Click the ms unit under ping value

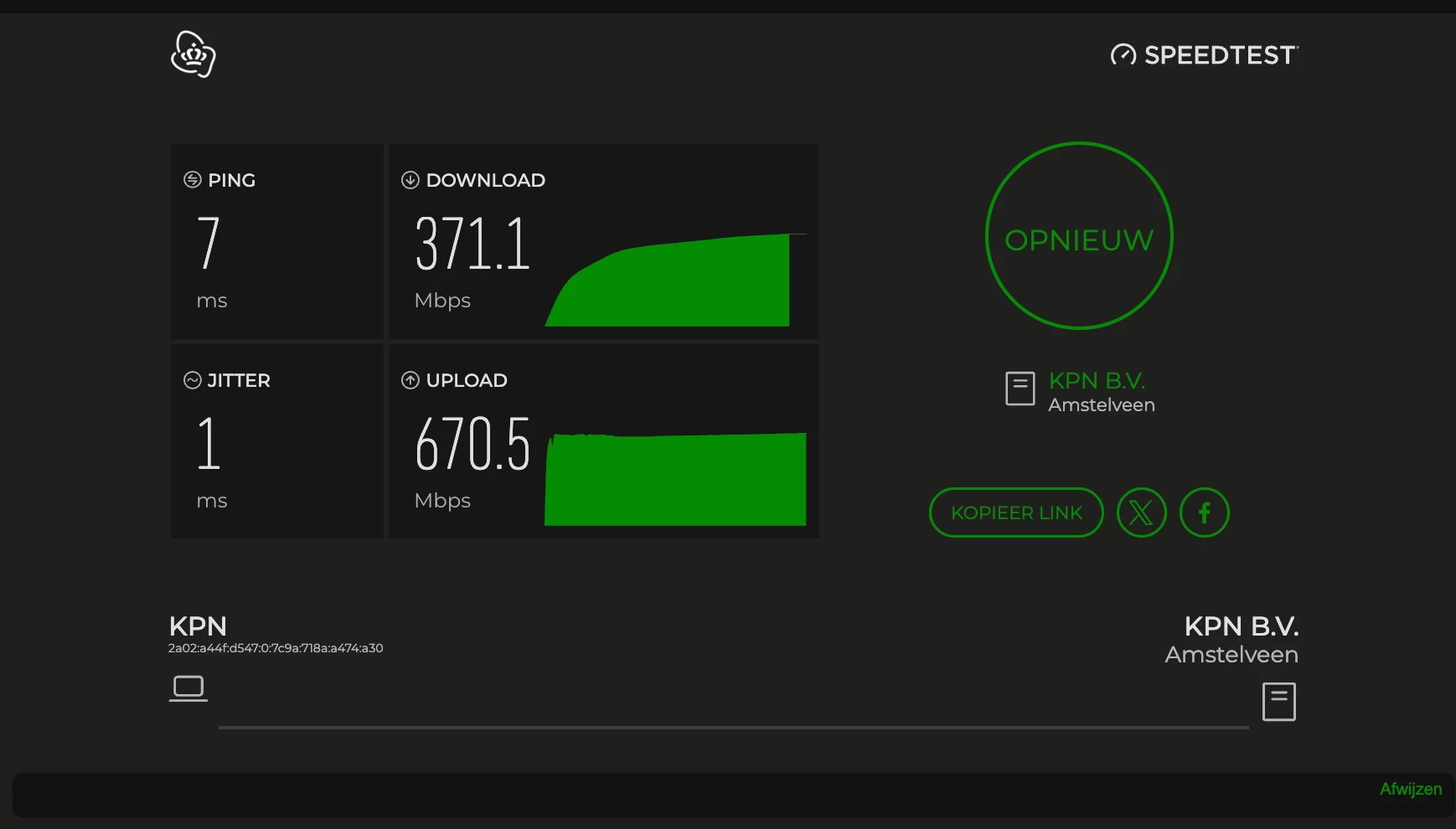click(x=212, y=301)
